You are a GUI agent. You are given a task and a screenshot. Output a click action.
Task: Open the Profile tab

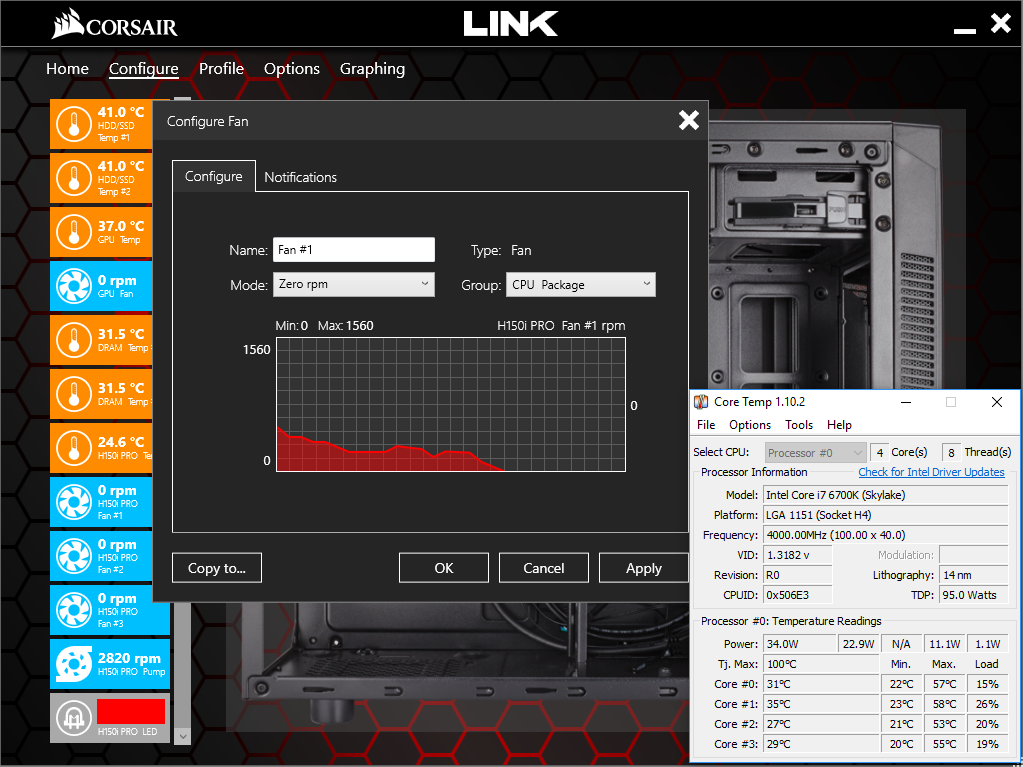(x=221, y=68)
